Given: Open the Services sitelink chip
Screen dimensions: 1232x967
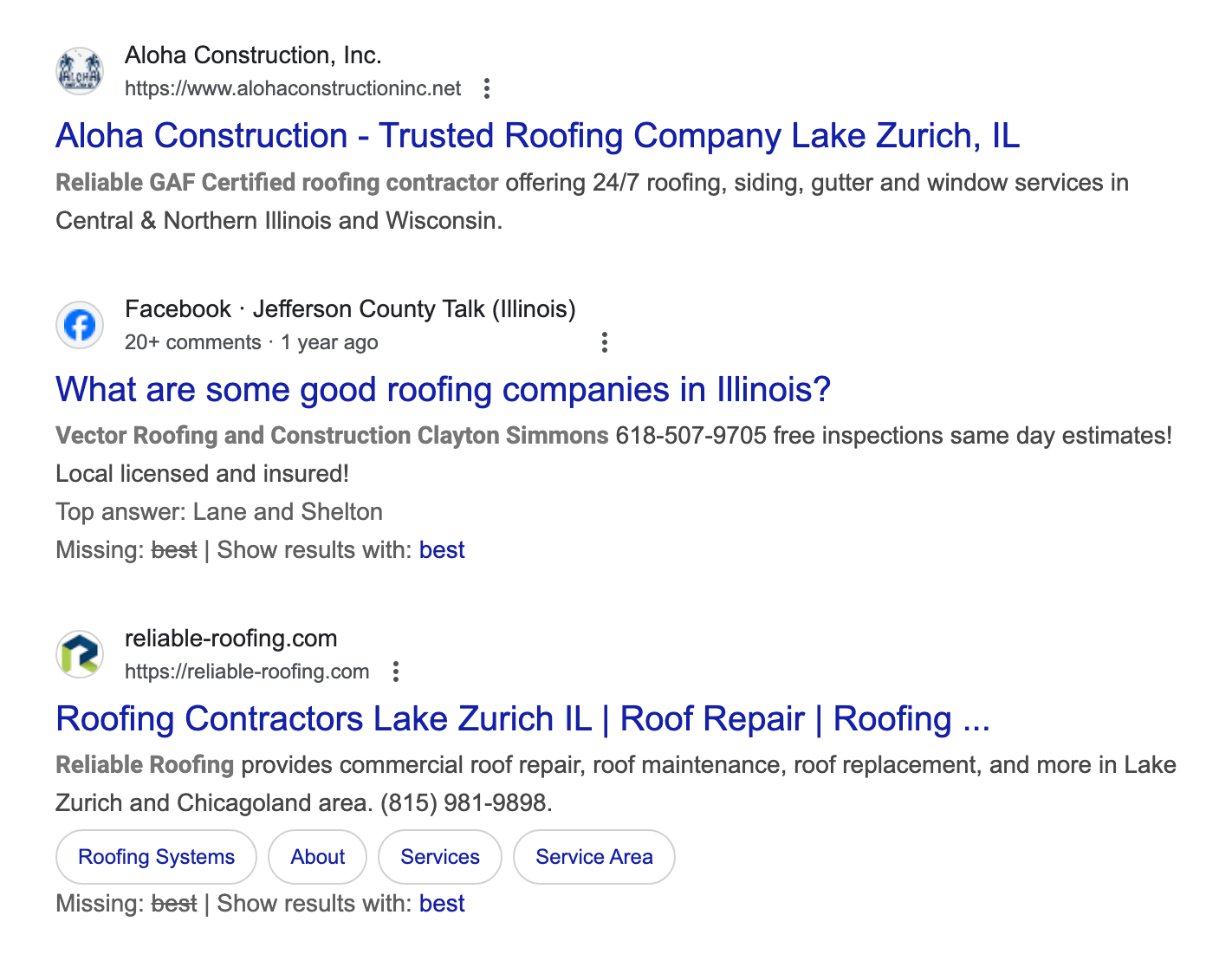Looking at the screenshot, I should (x=439, y=857).
